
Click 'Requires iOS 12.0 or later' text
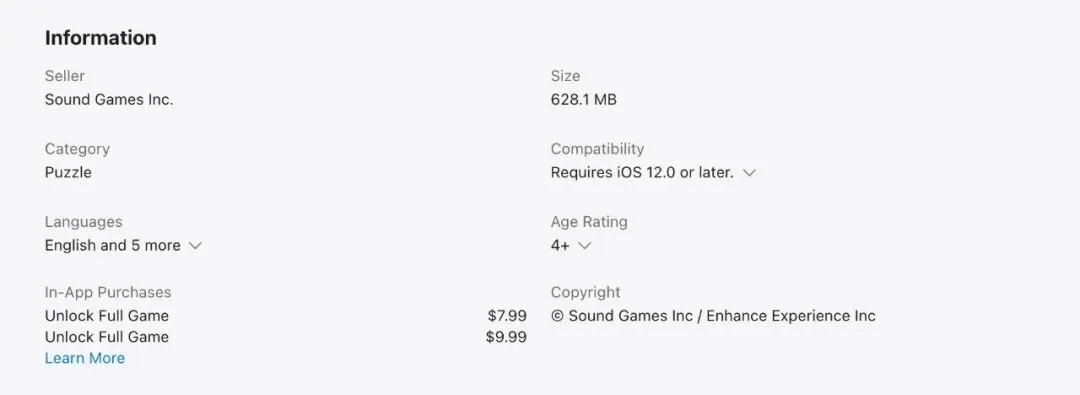[x=642, y=172]
